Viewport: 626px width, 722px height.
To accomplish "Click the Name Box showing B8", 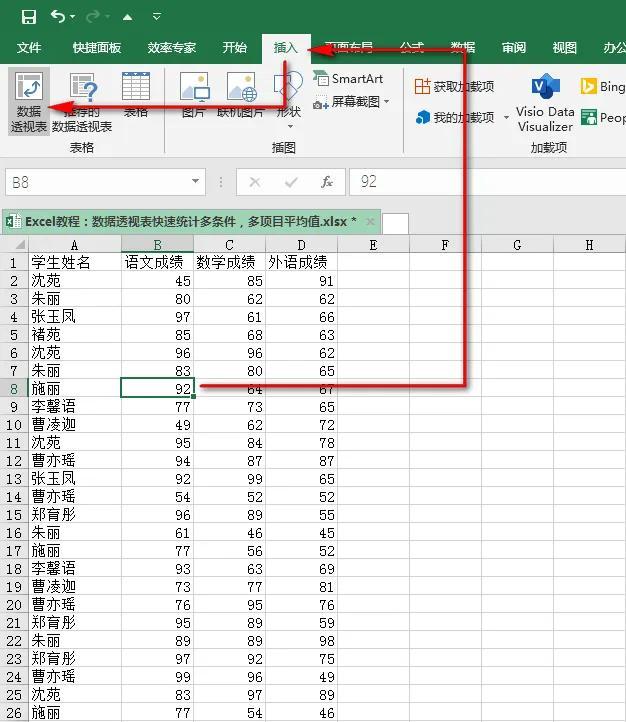I will (98, 182).
